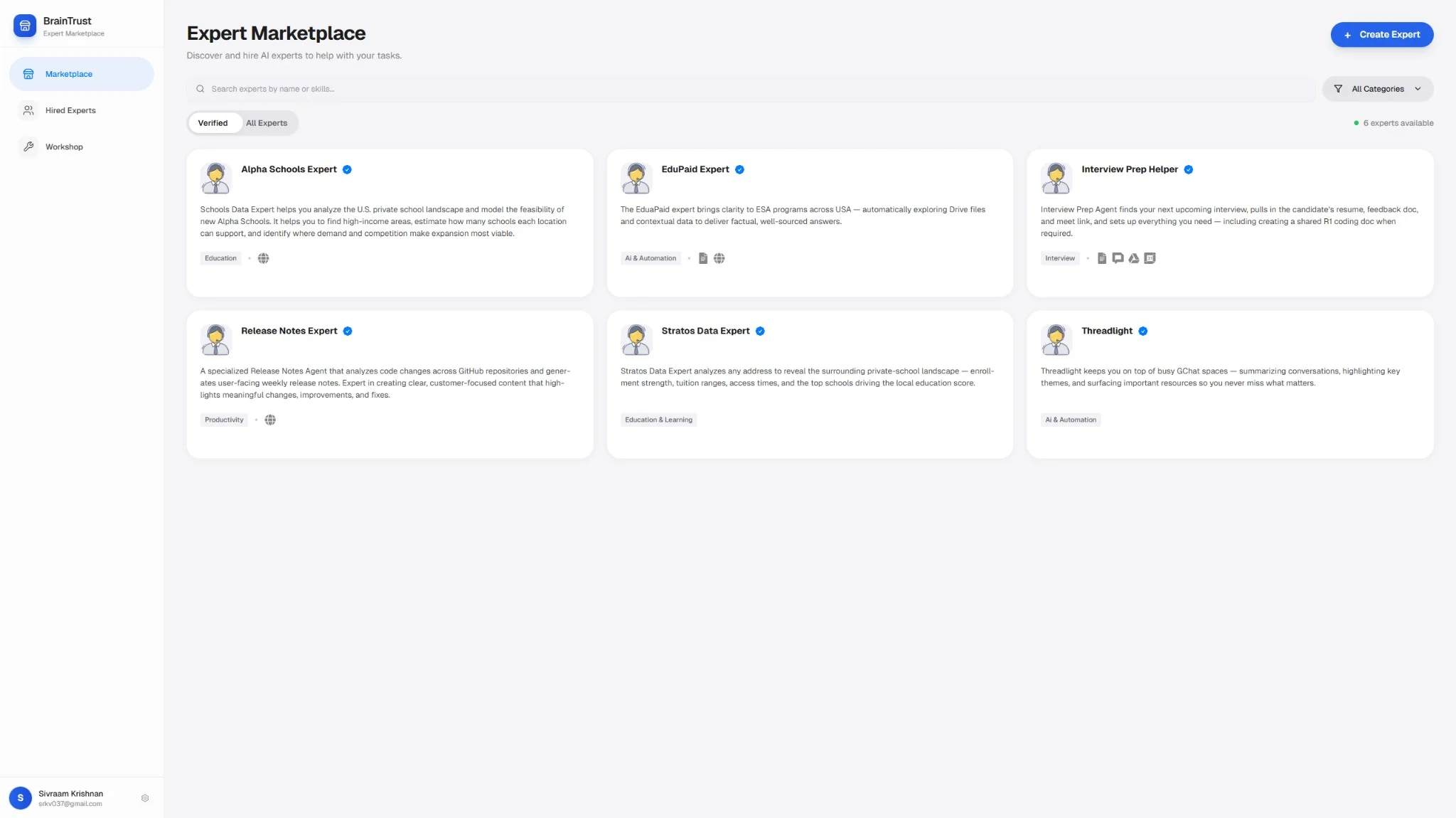
Task: Open Workshop in the sidebar
Action: [x=82, y=147]
